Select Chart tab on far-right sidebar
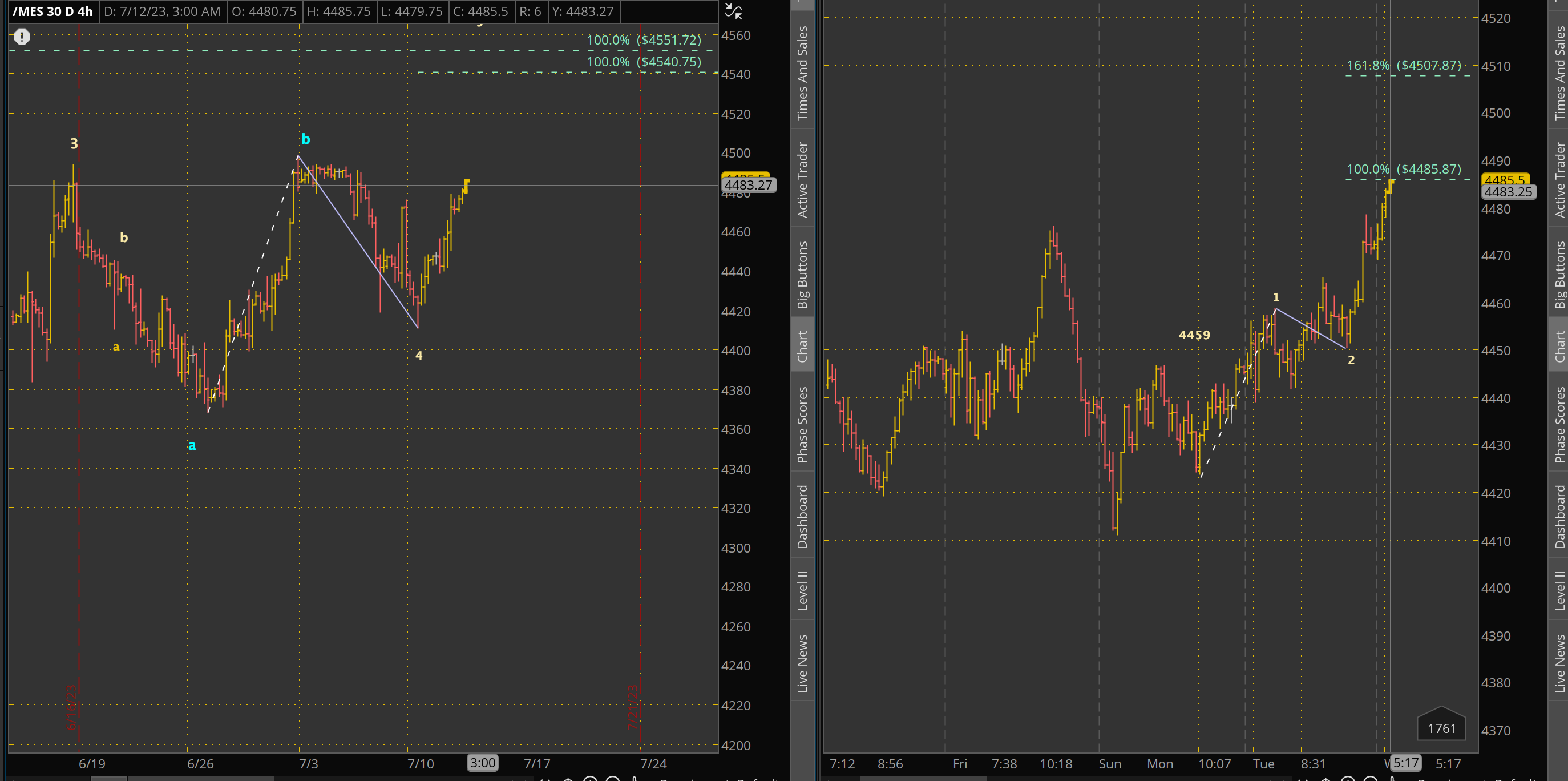 point(1559,346)
